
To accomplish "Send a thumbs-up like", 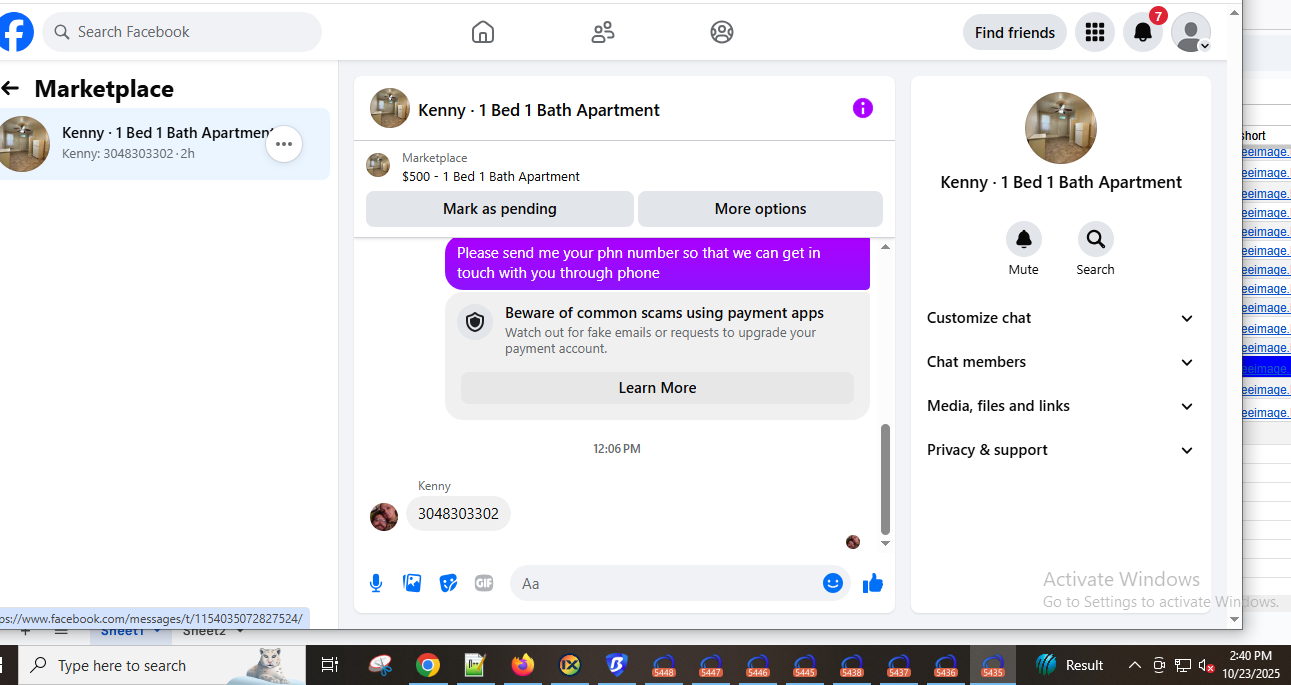I will click(x=873, y=583).
